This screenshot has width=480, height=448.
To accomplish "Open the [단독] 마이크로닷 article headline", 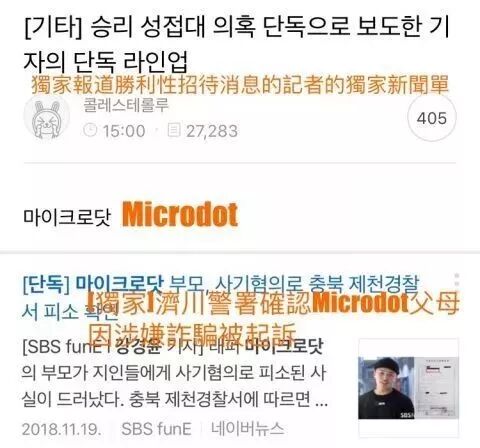I will [x=221, y=297].
